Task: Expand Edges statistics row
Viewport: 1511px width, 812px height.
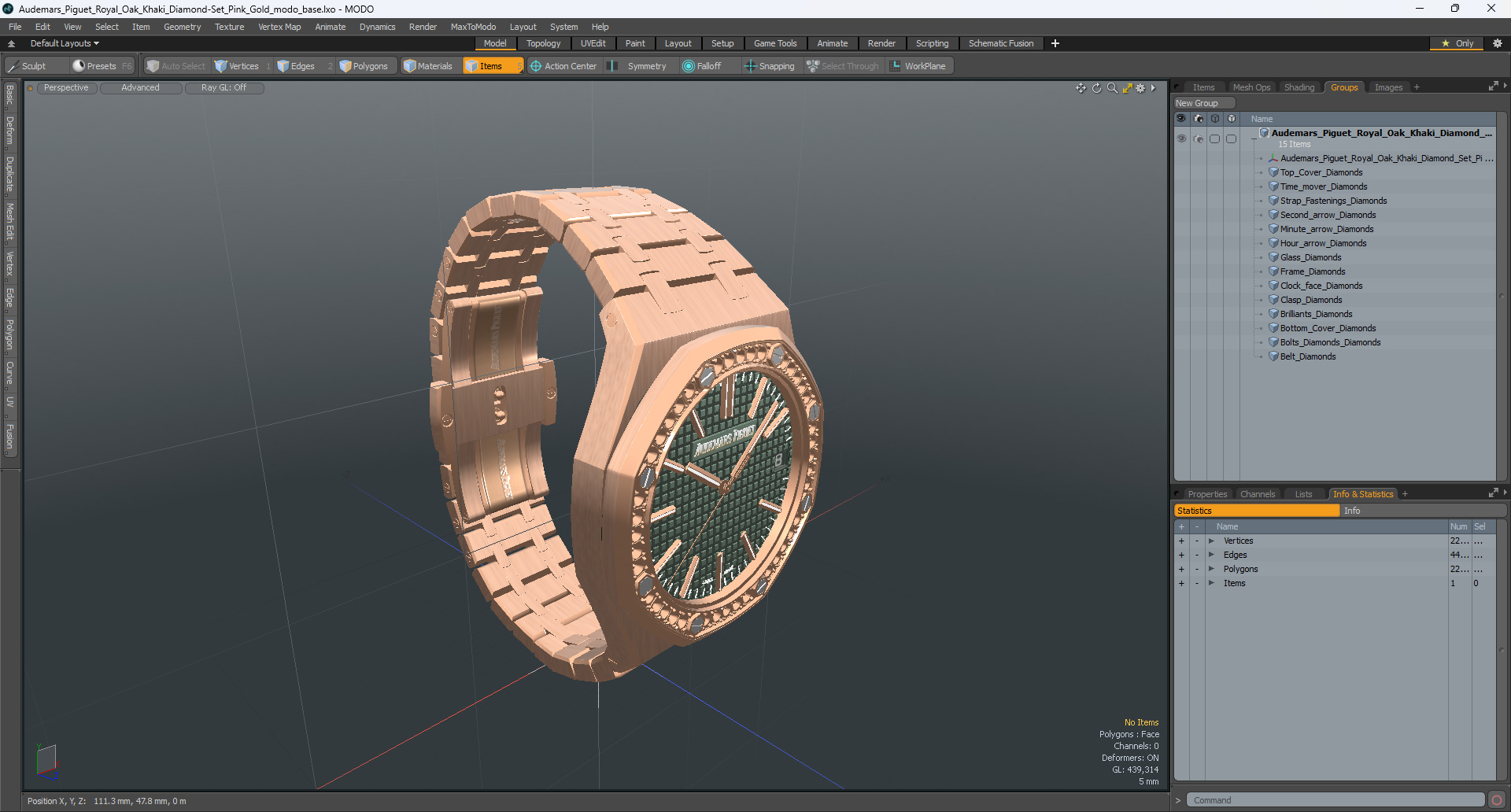Action: coord(1211,555)
